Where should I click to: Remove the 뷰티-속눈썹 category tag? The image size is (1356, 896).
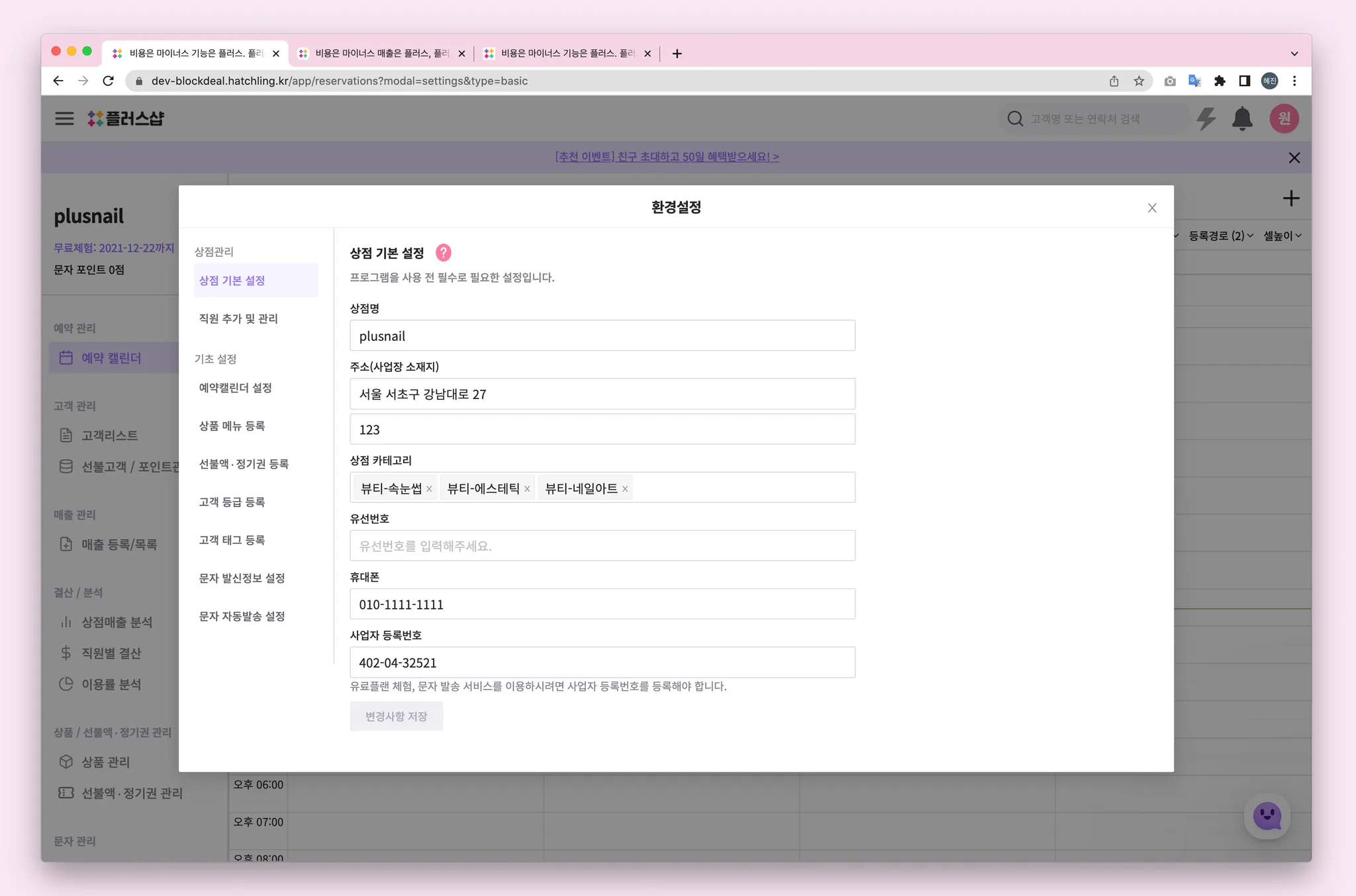point(429,489)
